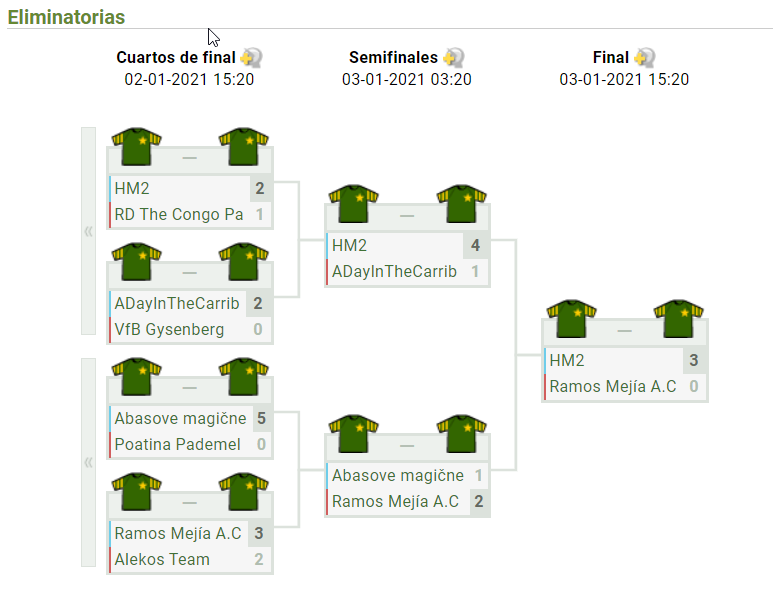Open the match dash link in the final

(x=625, y=330)
